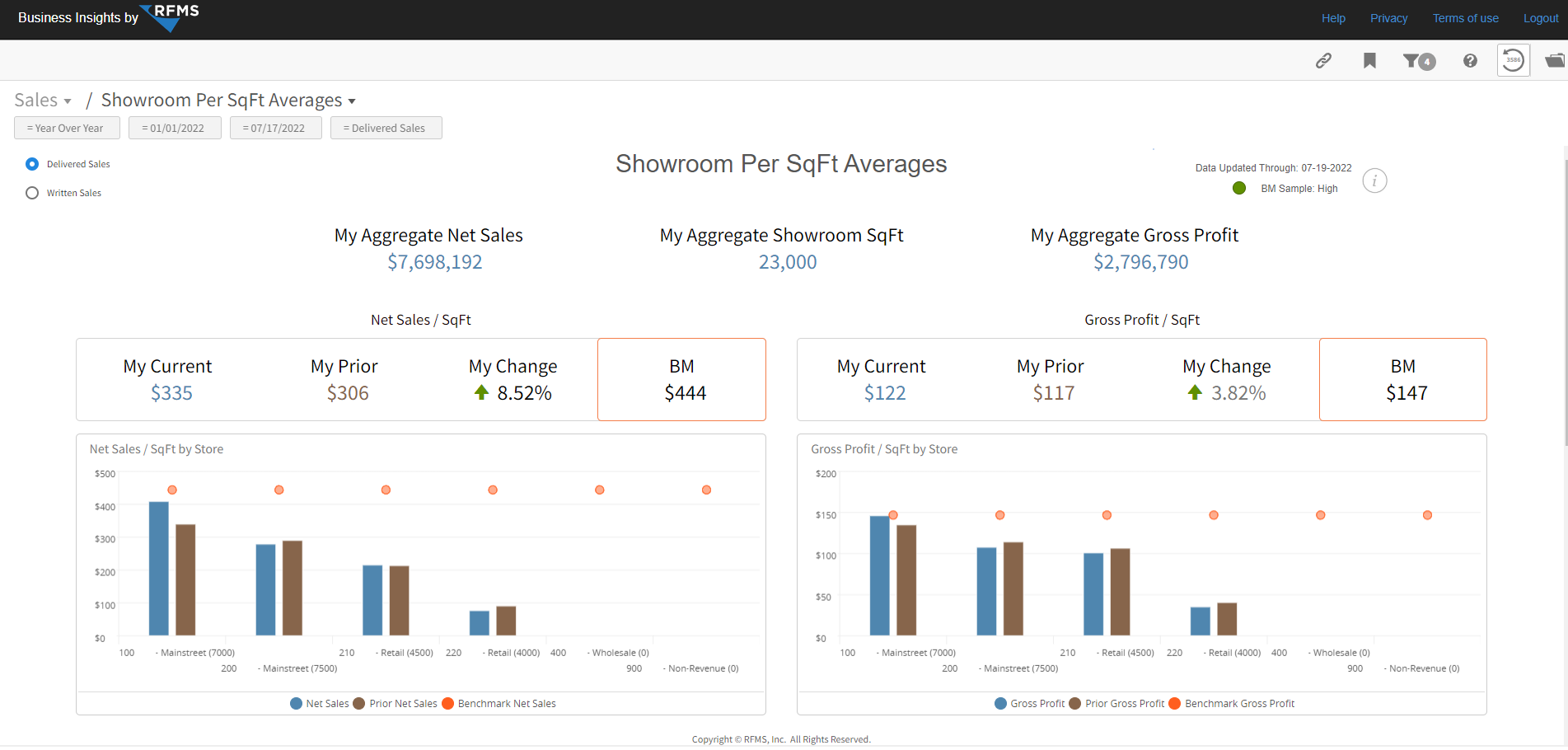Image resolution: width=1568 pixels, height=750 pixels.
Task: Open the bookmark icon in toolbar
Action: pos(1369,60)
